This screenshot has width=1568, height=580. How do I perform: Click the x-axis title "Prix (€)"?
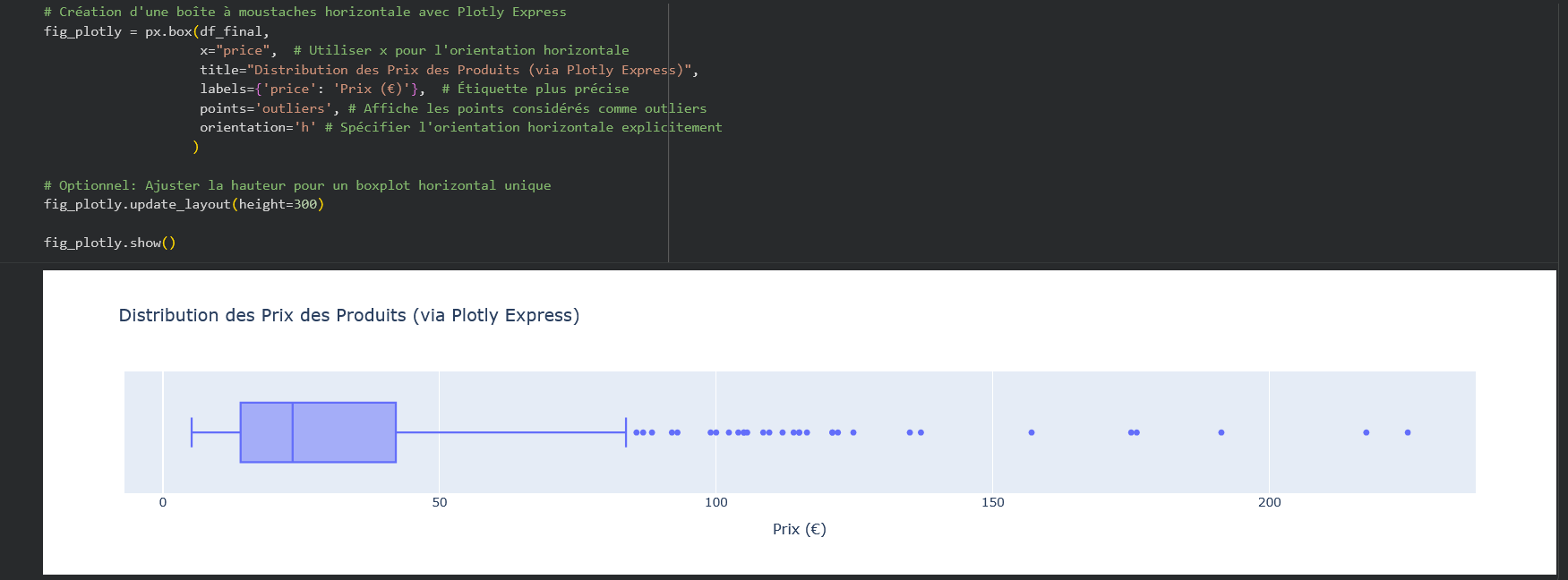(800, 529)
